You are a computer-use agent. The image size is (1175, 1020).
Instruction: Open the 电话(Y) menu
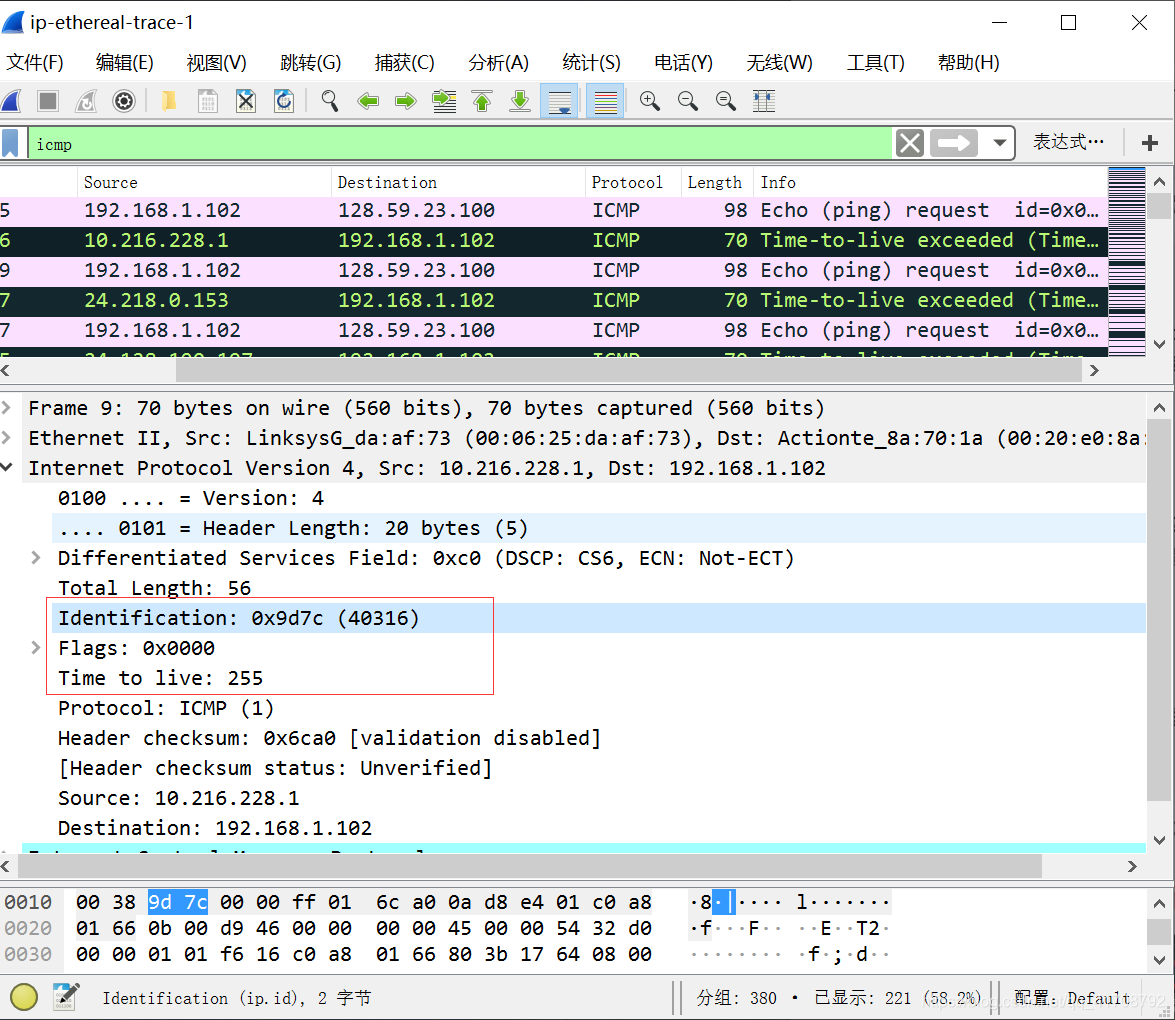[x=683, y=62]
